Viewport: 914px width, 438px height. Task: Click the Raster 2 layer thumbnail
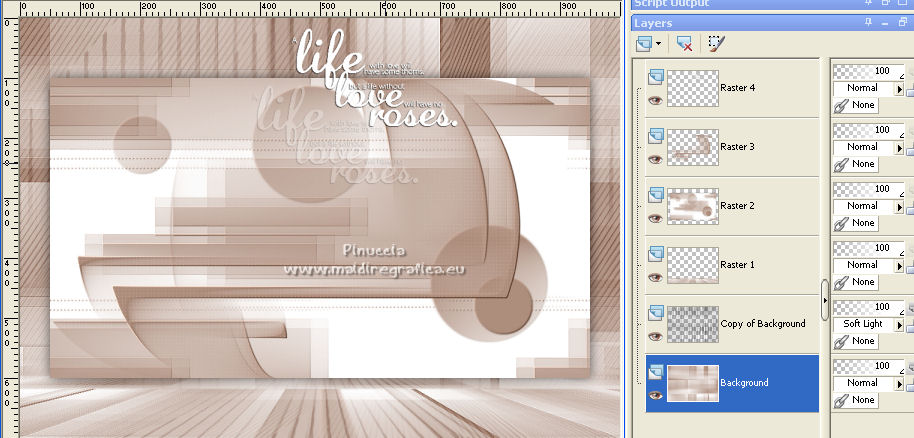[x=692, y=206]
